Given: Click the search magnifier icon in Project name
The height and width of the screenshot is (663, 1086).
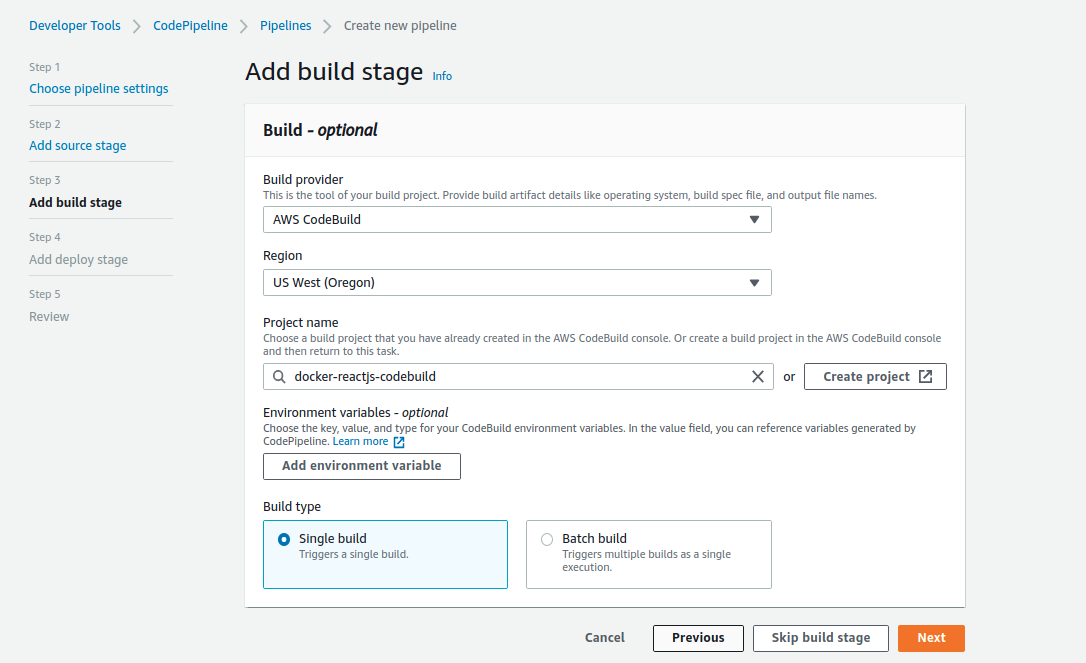Looking at the screenshot, I should click(279, 377).
